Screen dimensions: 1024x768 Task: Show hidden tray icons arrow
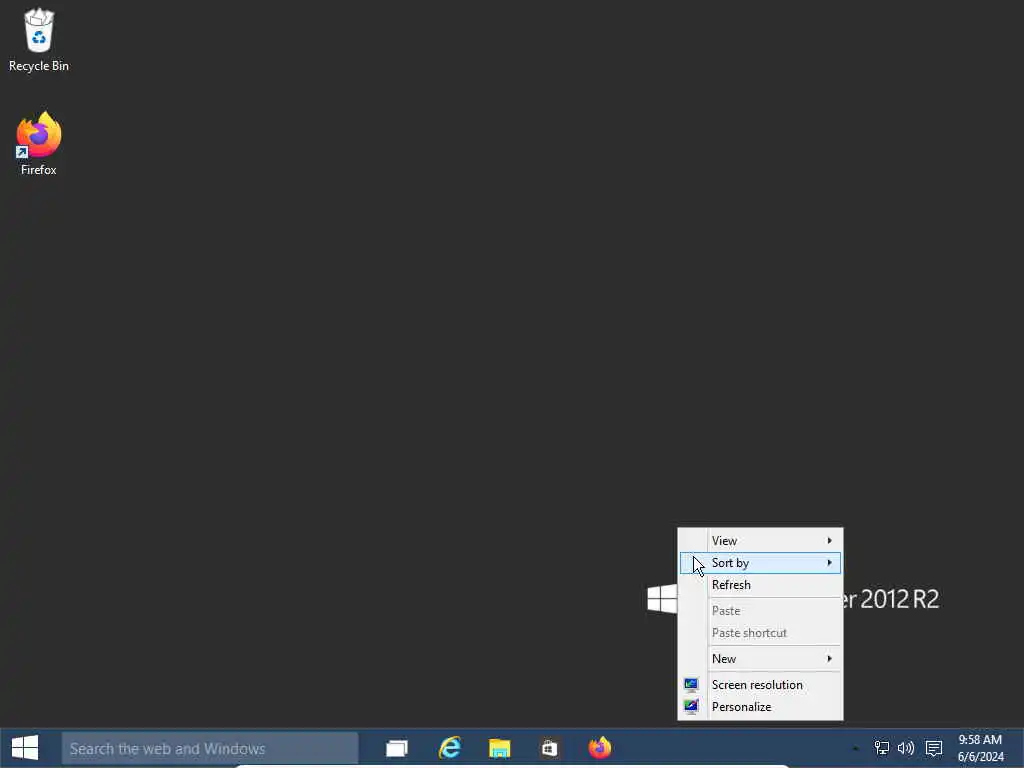coord(856,748)
